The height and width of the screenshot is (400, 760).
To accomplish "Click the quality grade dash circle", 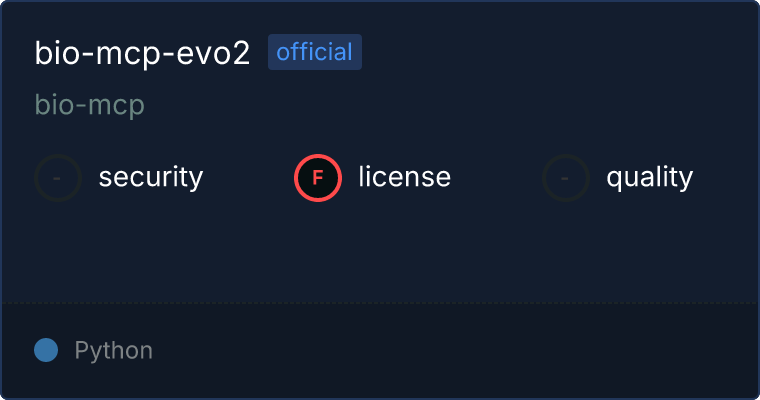I will (566, 178).
